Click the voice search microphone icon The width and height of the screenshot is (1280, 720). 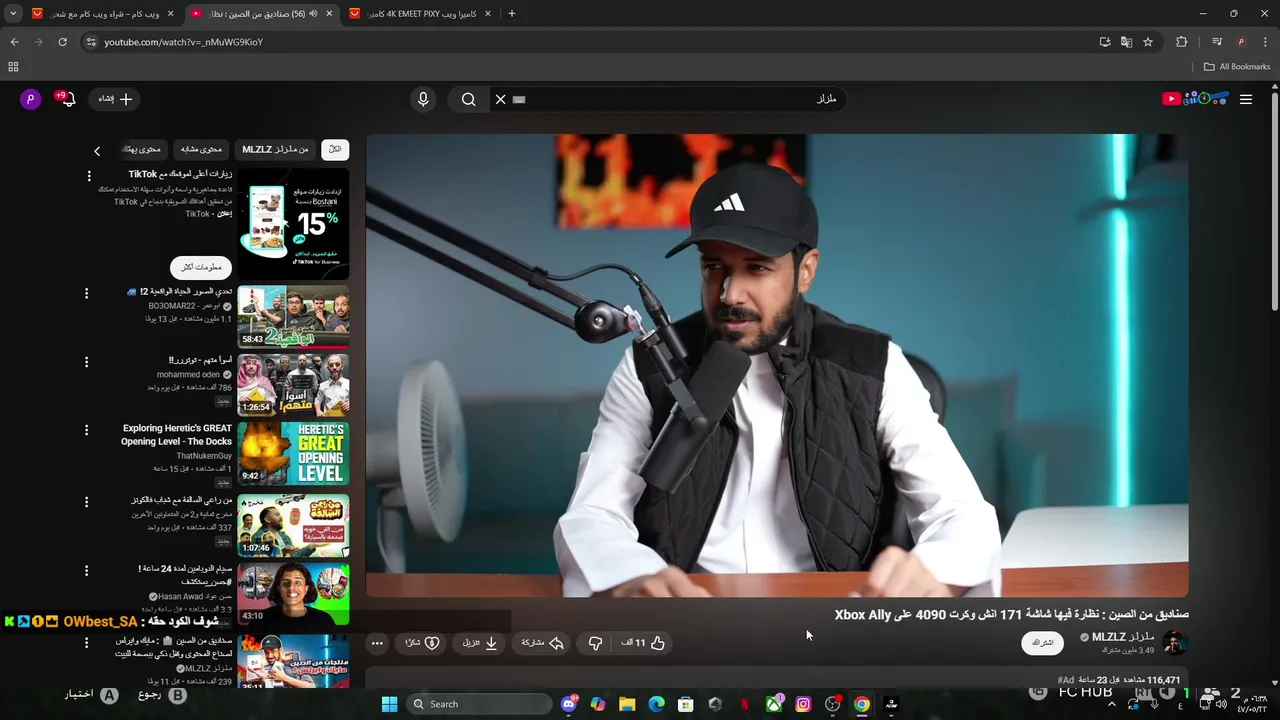(423, 99)
